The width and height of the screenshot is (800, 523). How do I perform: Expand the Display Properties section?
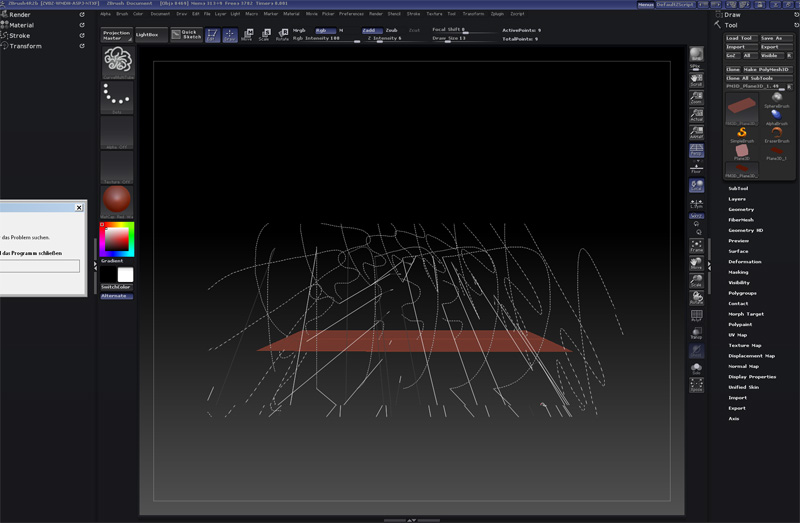pos(752,377)
